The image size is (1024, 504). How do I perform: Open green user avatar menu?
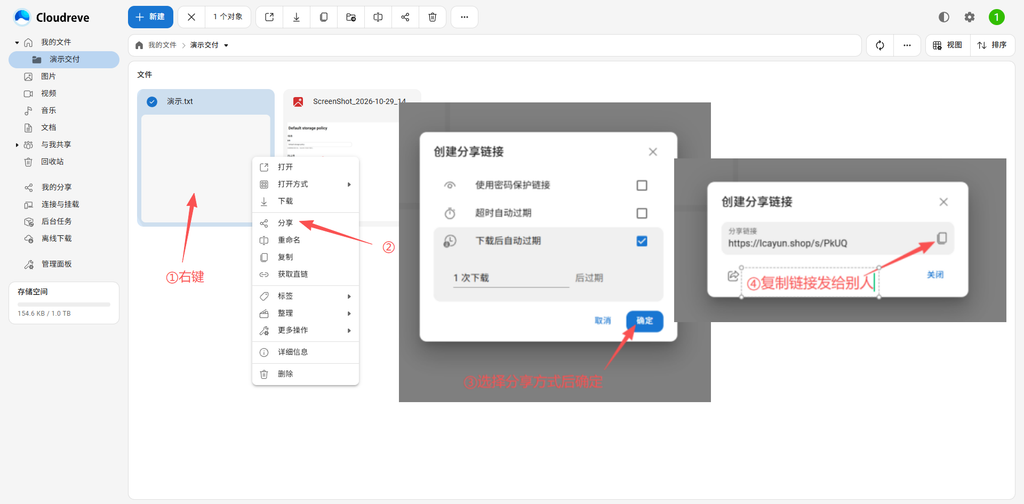coord(997,17)
